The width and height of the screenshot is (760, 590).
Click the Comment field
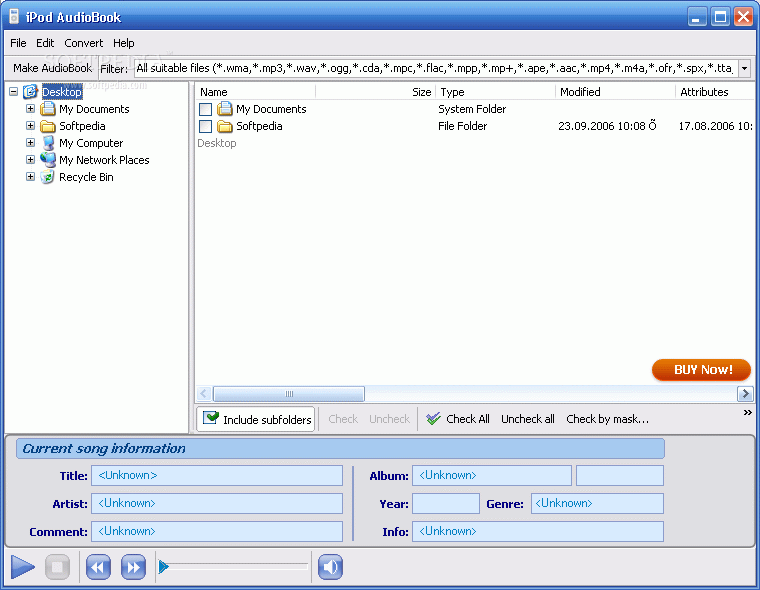point(217,531)
